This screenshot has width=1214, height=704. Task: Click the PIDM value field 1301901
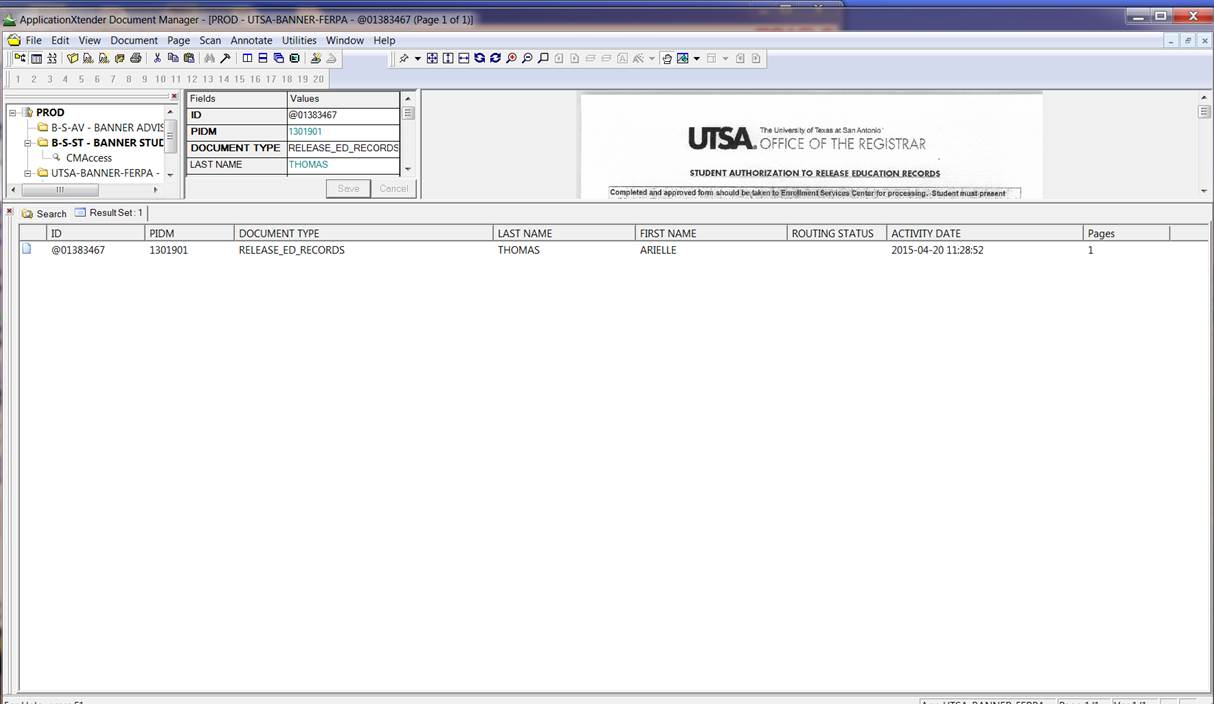(305, 132)
